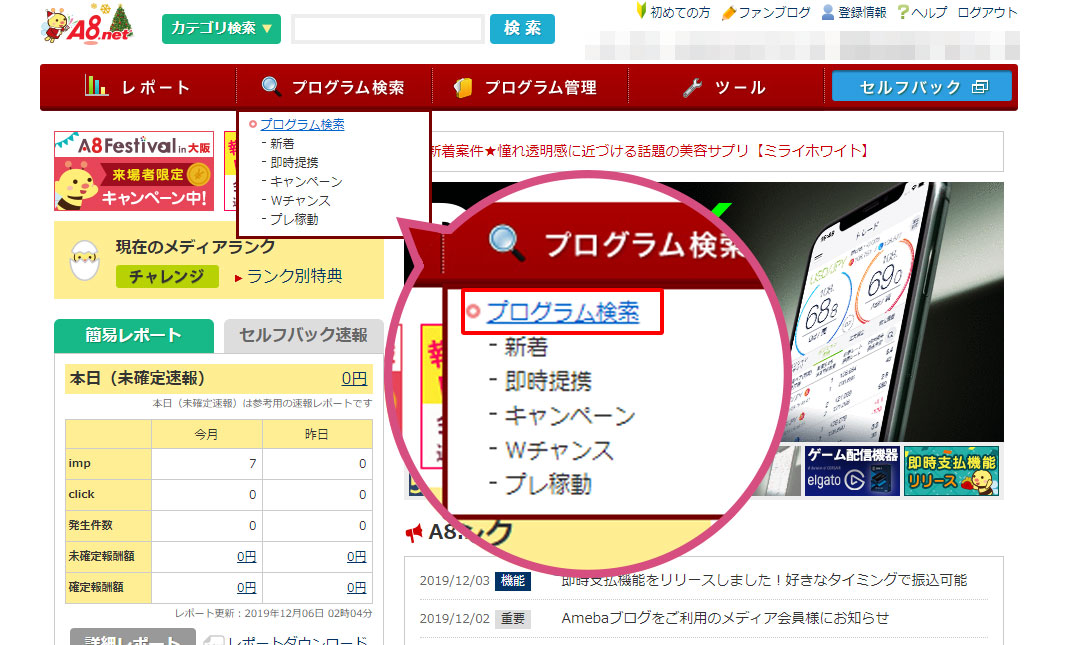Image resolution: width=1080 pixels, height=645 pixels.
Task: Click the 昨日 column header
Action: [316, 434]
